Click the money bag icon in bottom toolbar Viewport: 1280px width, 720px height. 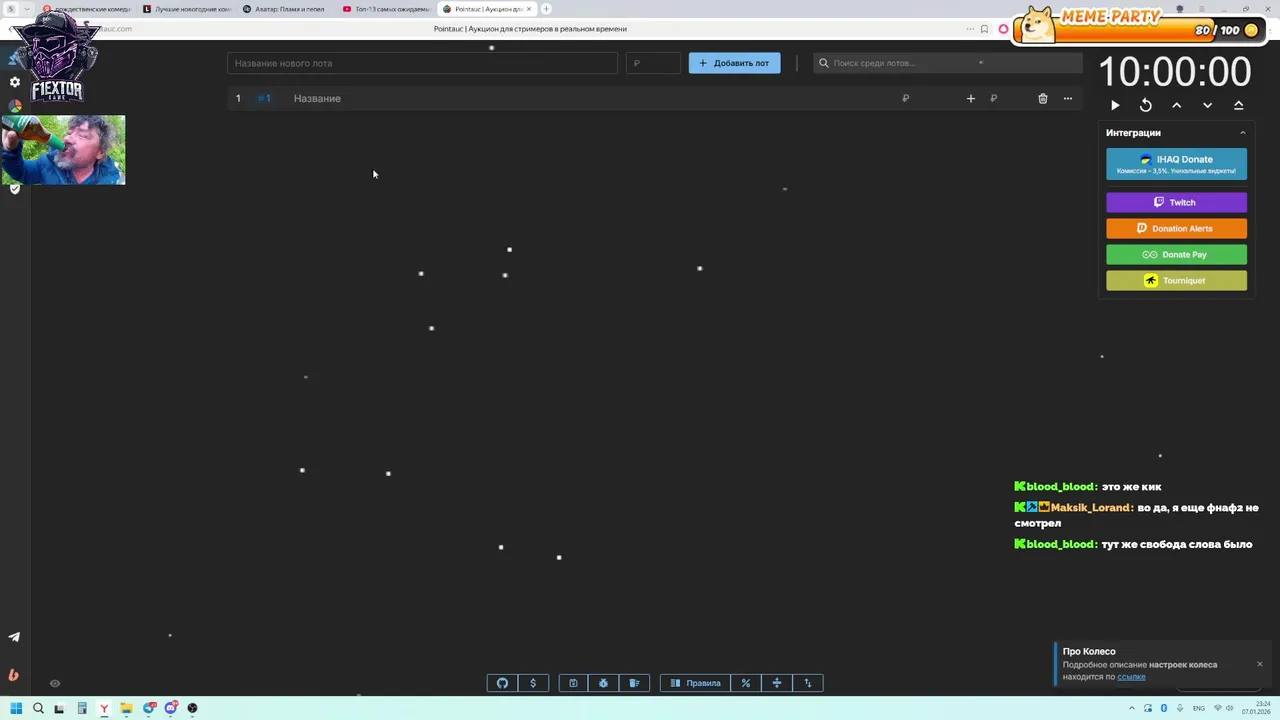click(x=603, y=683)
